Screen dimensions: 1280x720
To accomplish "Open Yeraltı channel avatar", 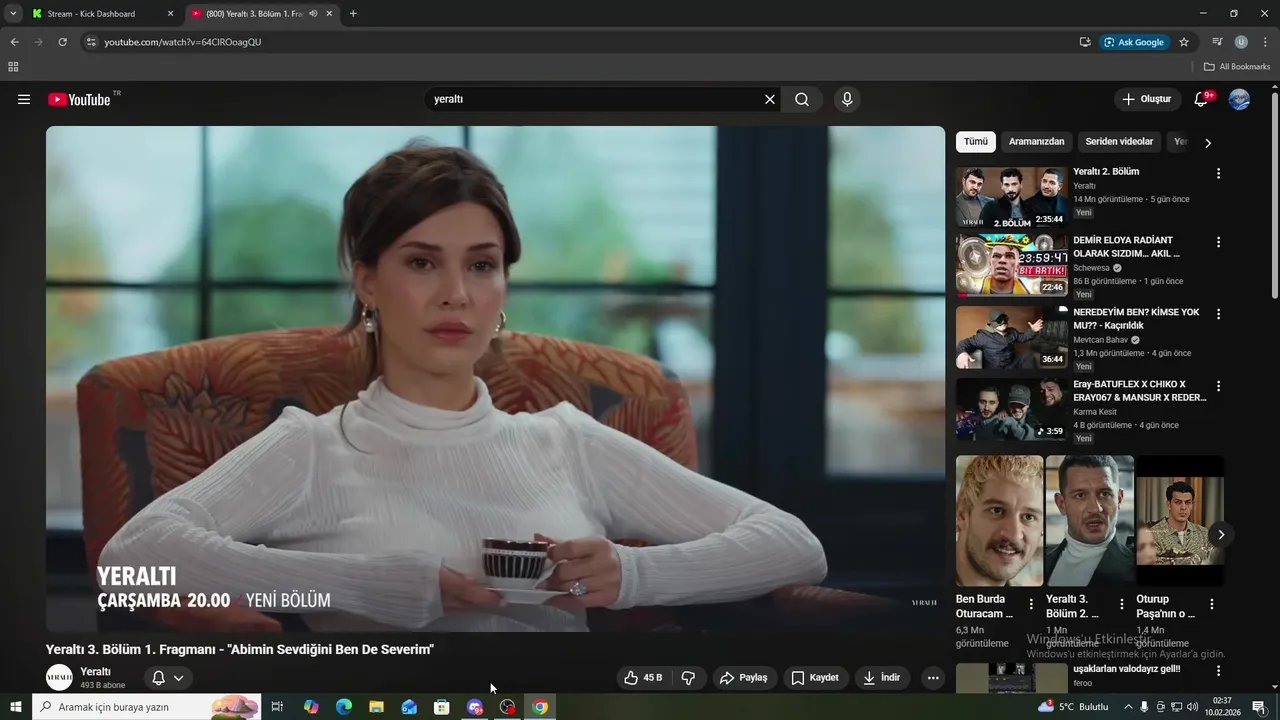I will [59, 678].
